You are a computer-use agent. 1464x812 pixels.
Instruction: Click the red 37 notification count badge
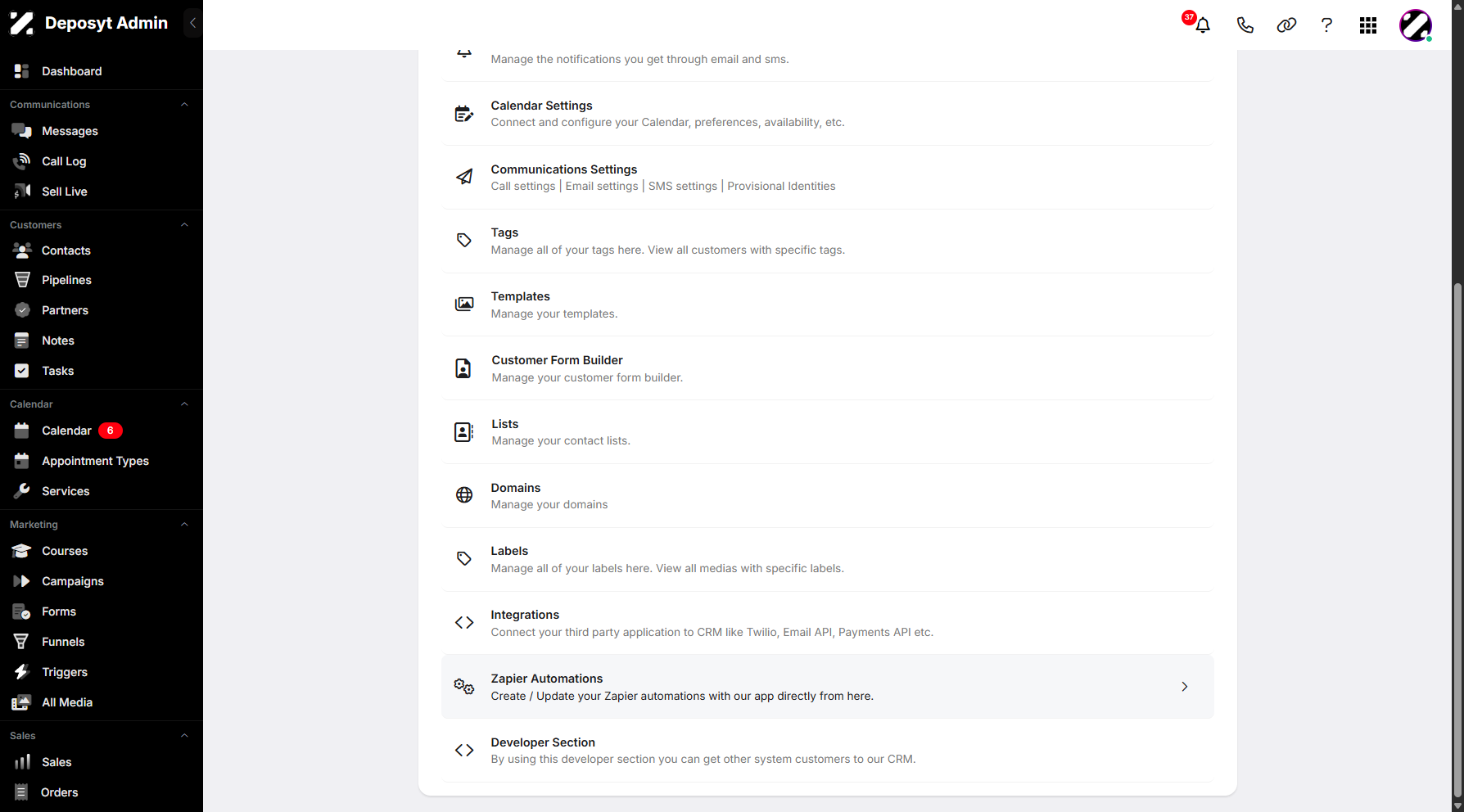pyautogui.click(x=1189, y=17)
